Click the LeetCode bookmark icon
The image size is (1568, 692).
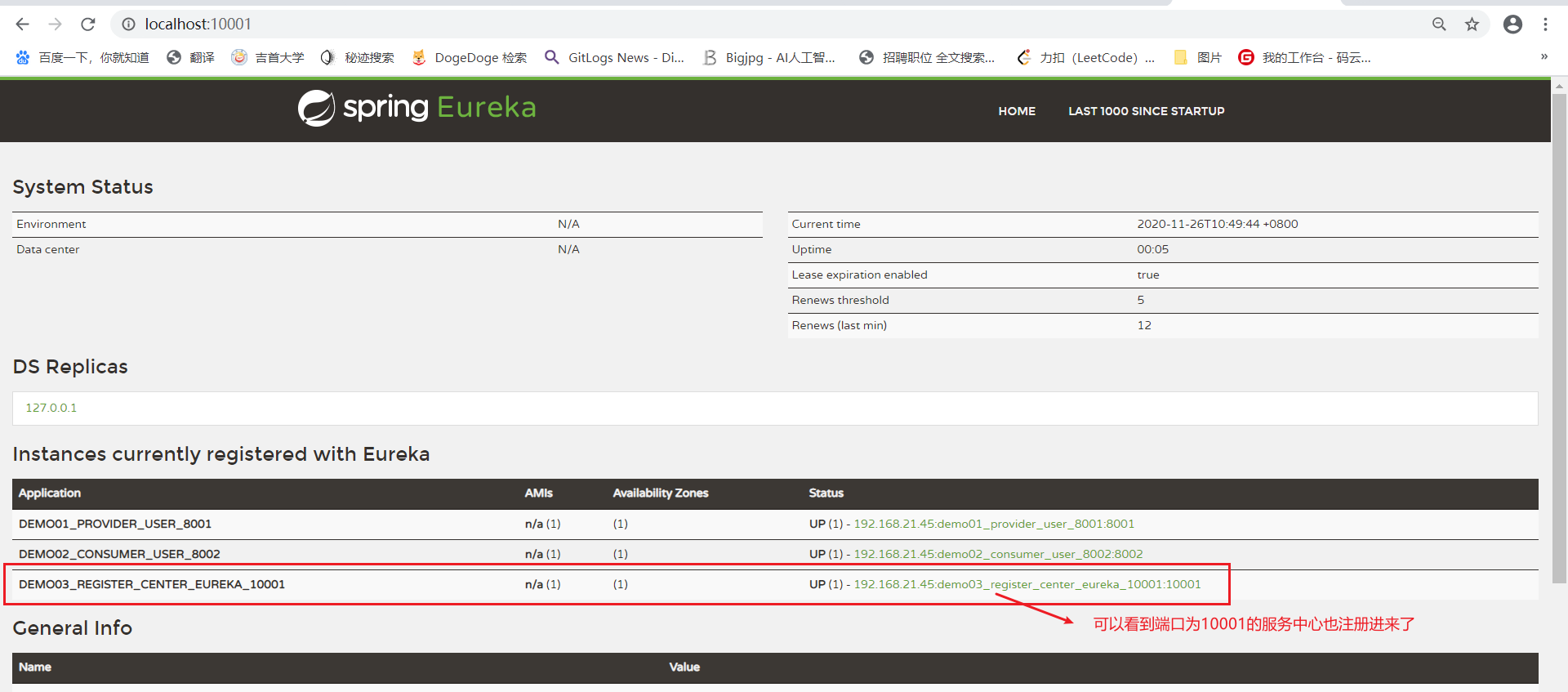(x=1023, y=57)
